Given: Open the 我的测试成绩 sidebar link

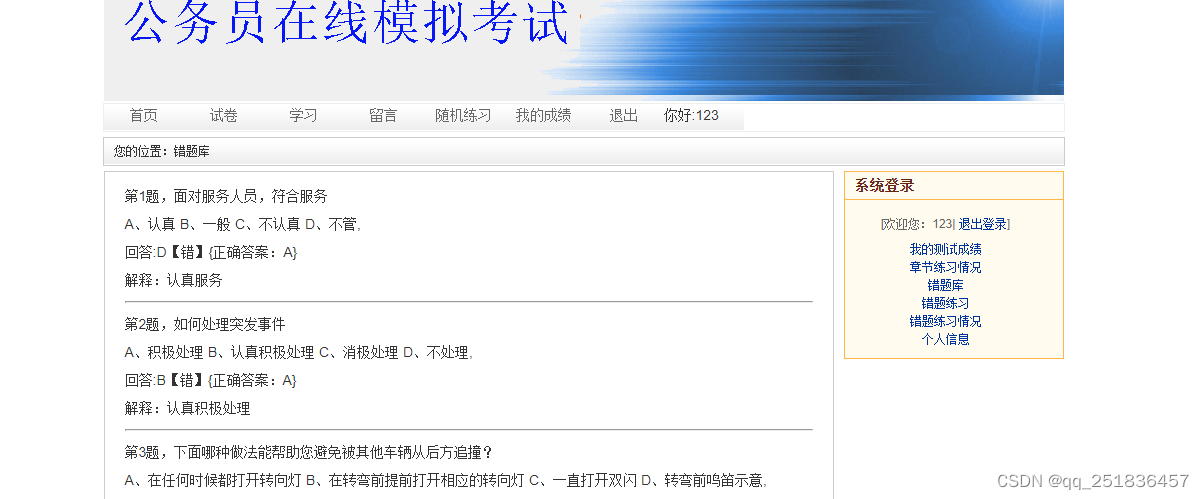Looking at the screenshot, I should click(945, 249).
